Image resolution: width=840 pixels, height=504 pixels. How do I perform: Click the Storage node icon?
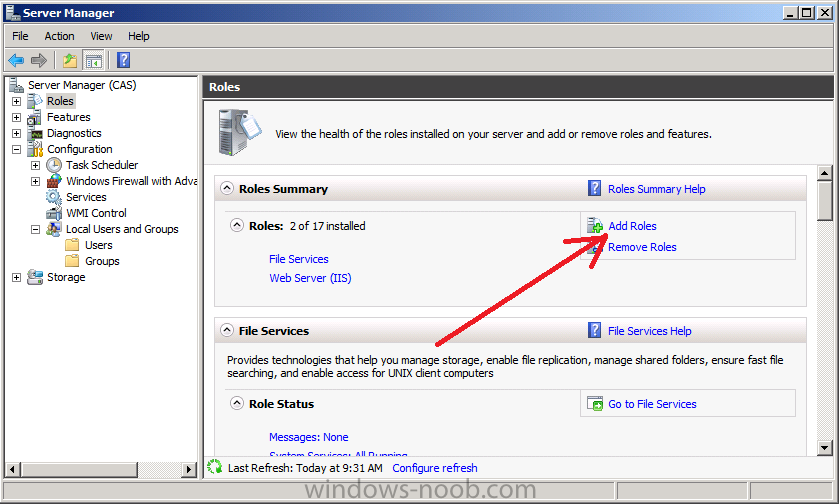[35, 277]
